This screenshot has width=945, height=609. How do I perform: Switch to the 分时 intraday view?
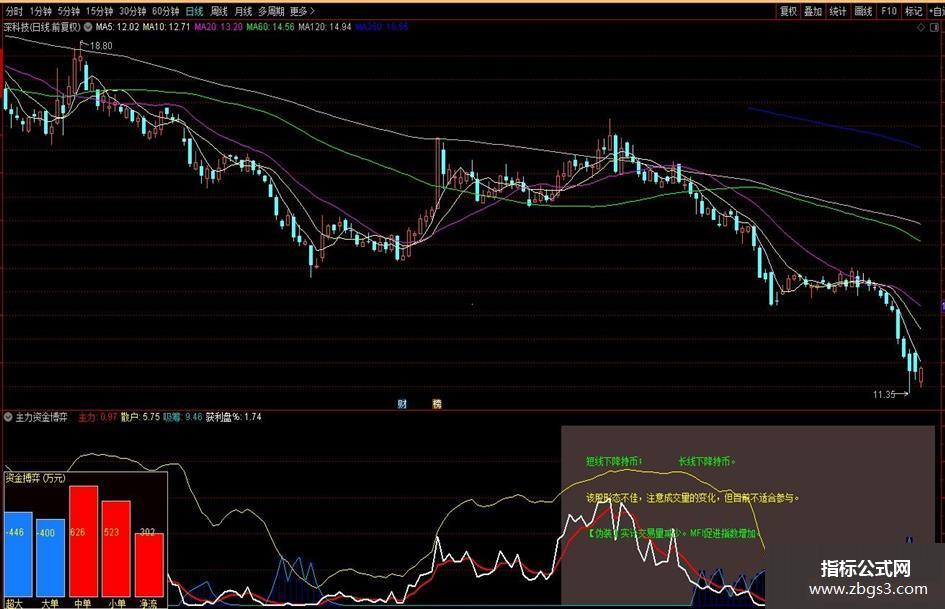click(x=13, y=11)
